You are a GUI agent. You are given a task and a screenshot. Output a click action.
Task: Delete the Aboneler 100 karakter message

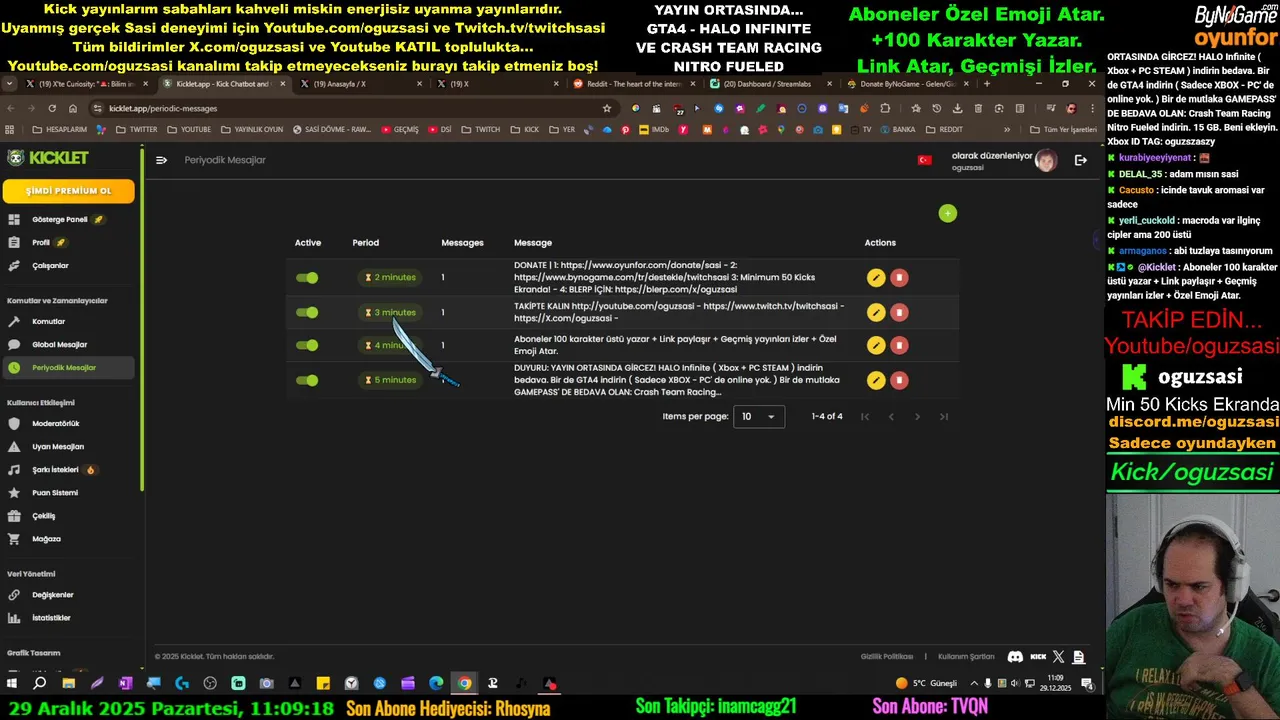pos(899,345)
